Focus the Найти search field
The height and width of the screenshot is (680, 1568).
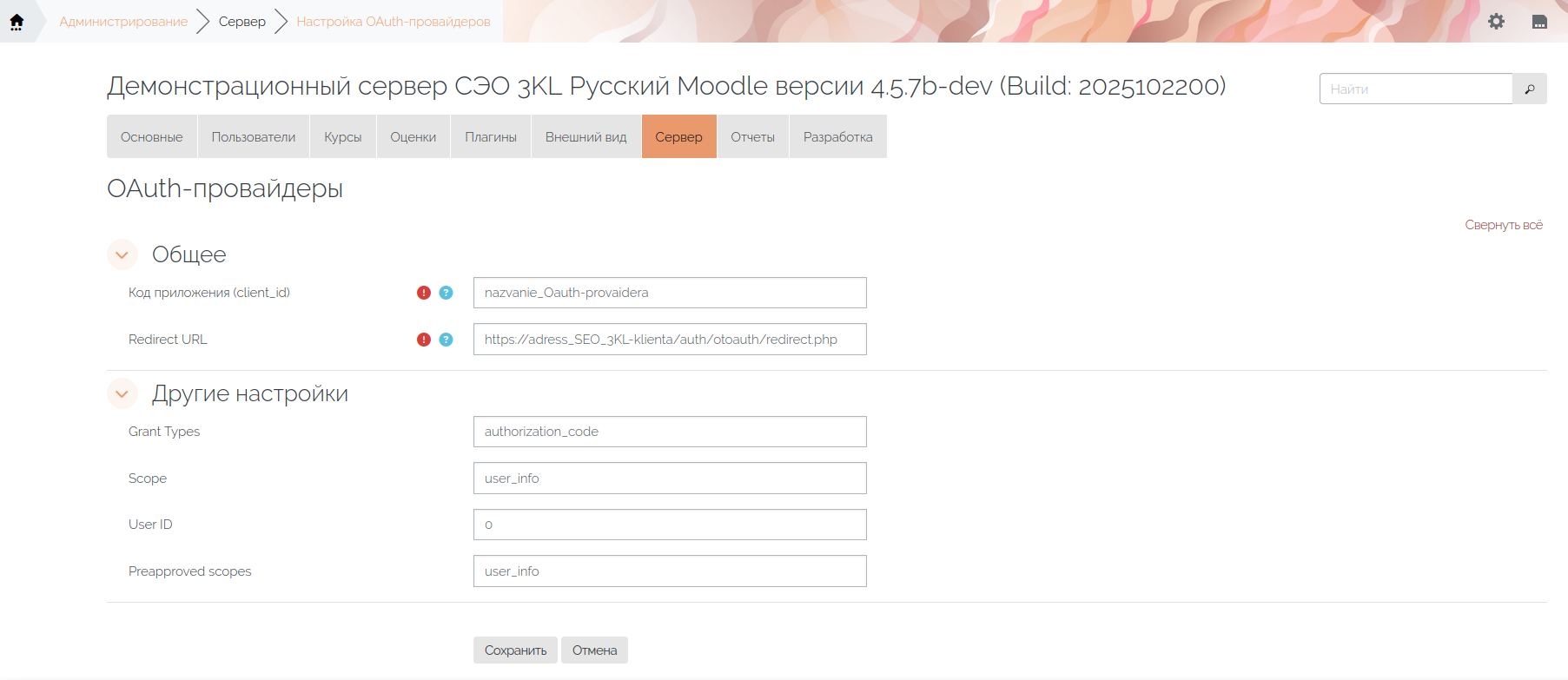point(1416,89)
